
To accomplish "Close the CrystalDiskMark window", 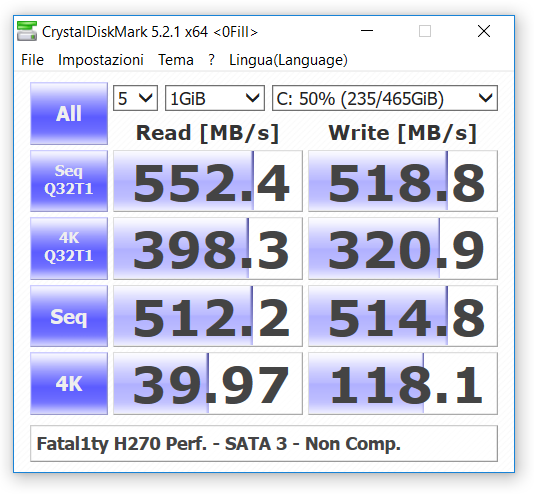I will 484,31.
